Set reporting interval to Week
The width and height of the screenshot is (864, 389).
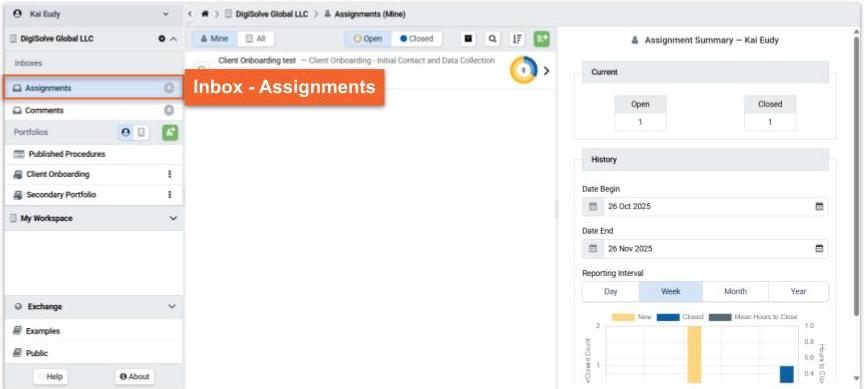(x=671, y=291)
